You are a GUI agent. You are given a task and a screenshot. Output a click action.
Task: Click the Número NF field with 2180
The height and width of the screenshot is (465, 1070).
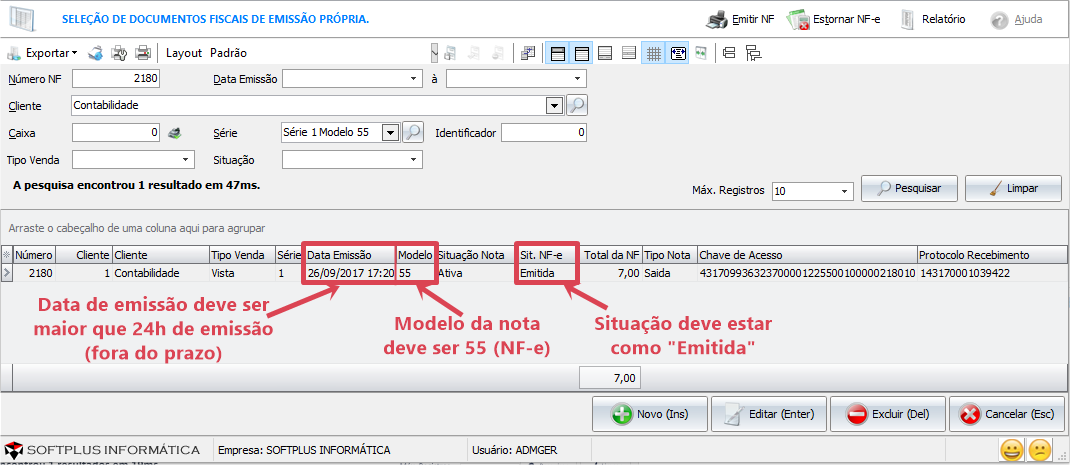[115, 79]
